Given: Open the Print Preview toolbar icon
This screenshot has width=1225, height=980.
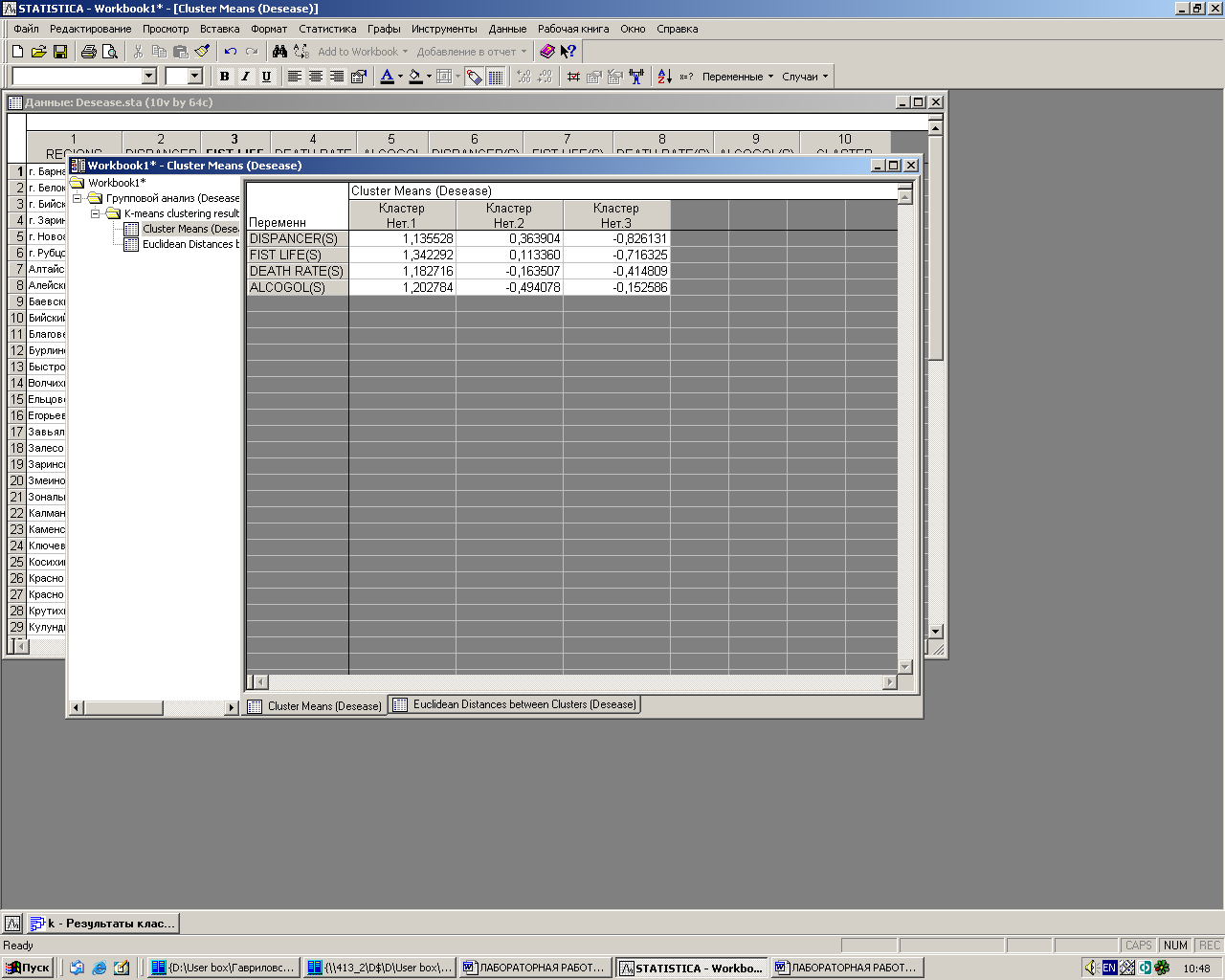Looking at the screenshot, I should tap(110, 52).
